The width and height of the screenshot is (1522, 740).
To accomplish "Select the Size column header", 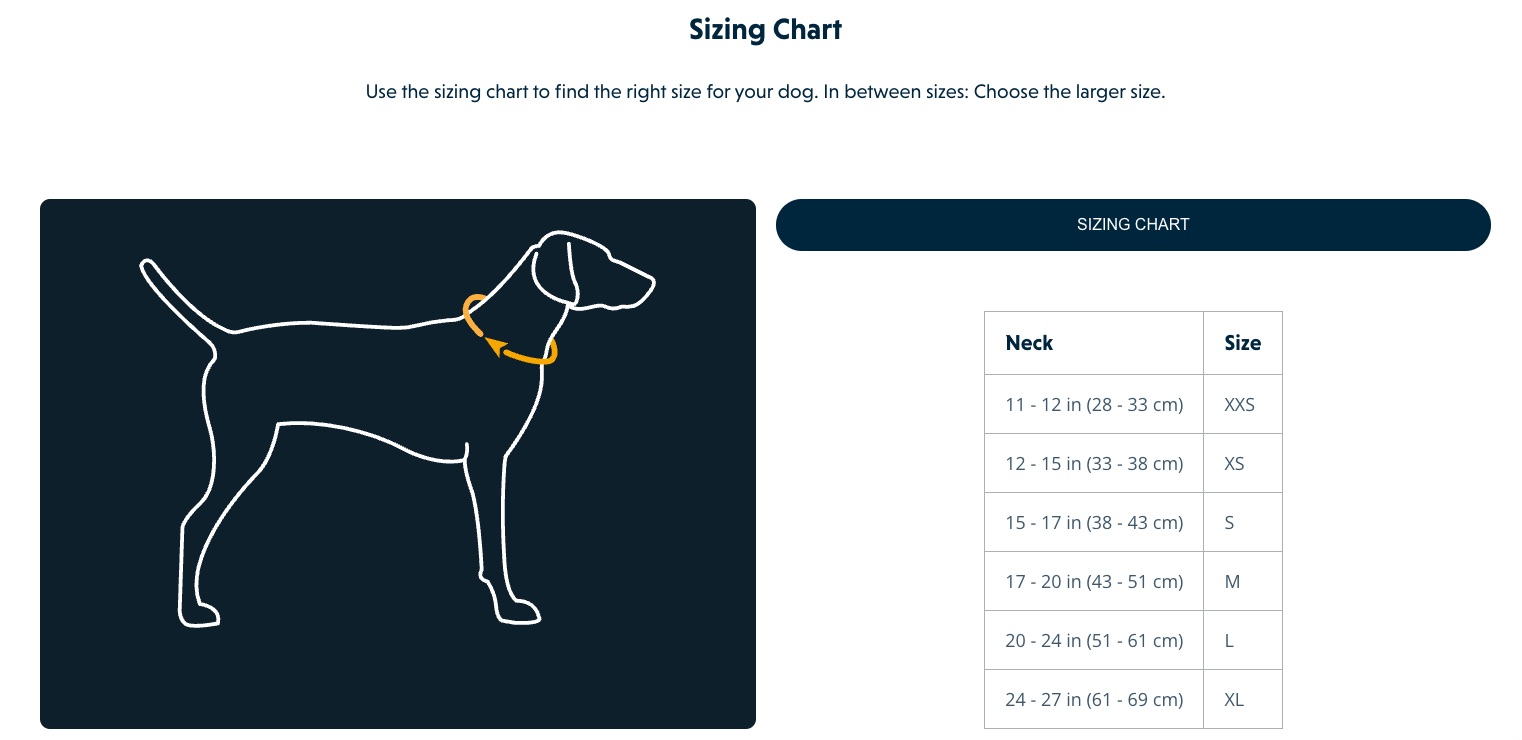I will (x=1242, y=343).
